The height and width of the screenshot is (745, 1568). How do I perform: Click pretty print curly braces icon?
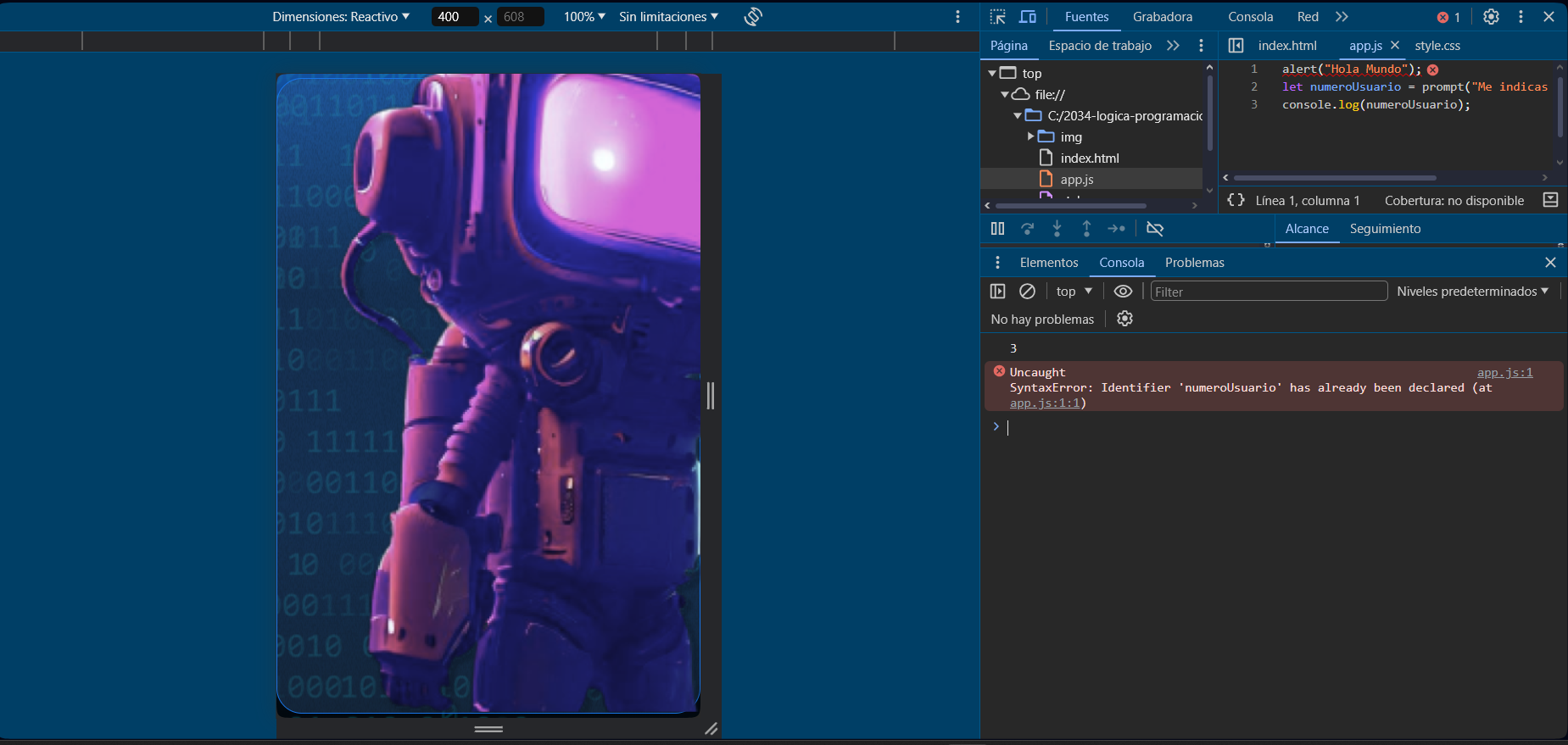1236,200
